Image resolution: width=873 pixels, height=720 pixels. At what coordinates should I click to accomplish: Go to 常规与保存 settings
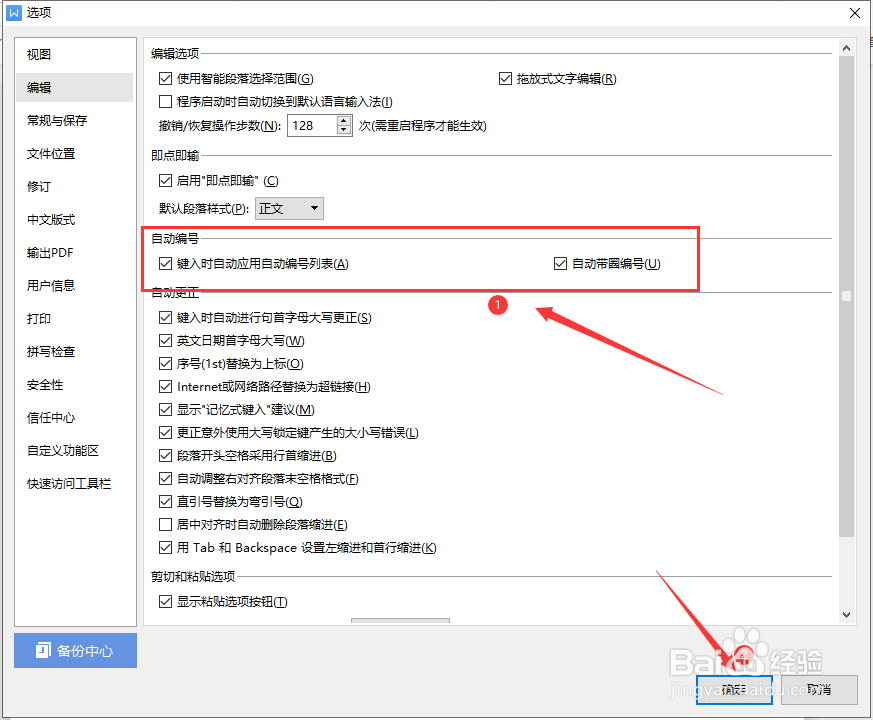pos(57,120)
